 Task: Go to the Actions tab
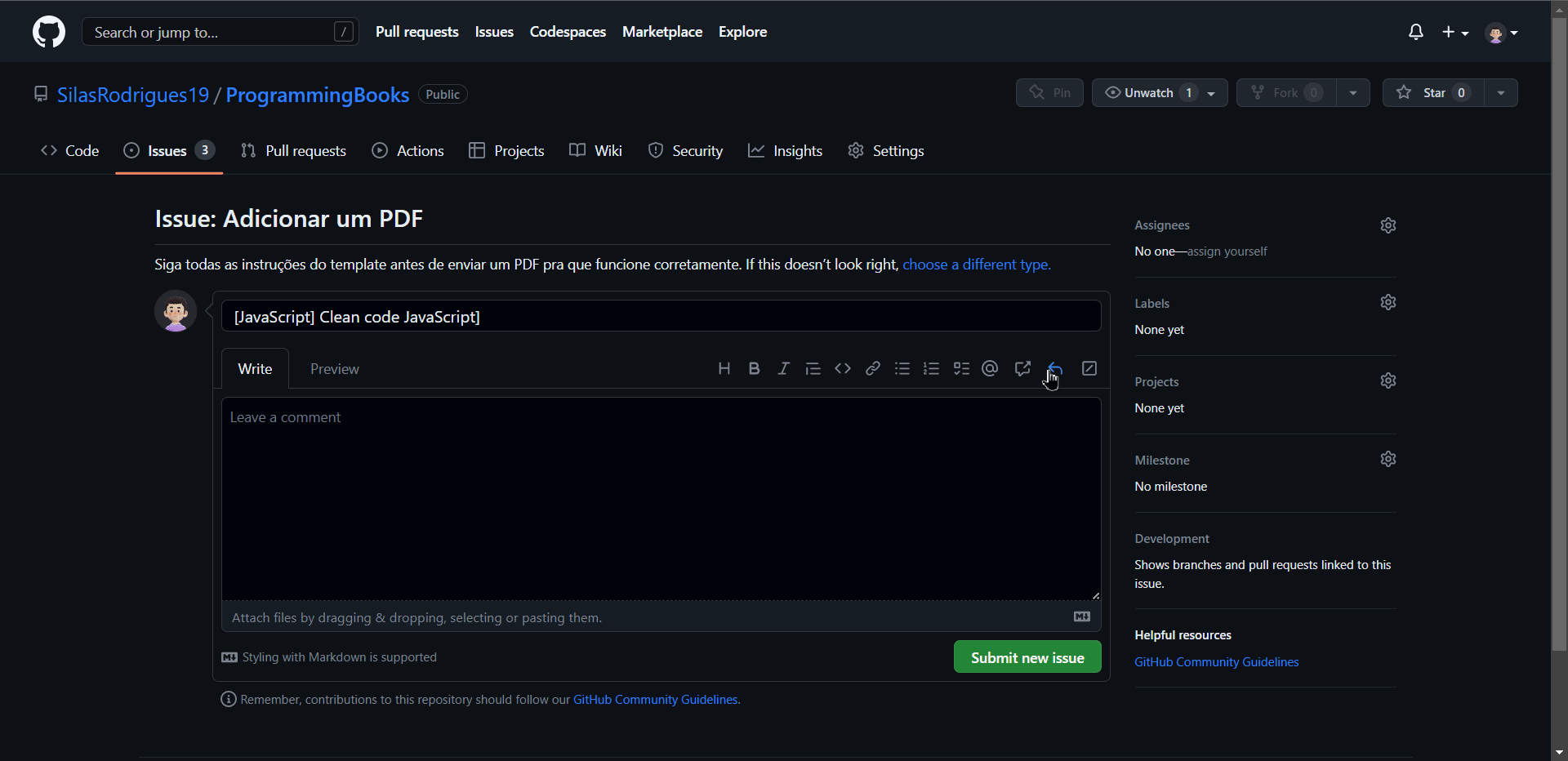point(408,151)
